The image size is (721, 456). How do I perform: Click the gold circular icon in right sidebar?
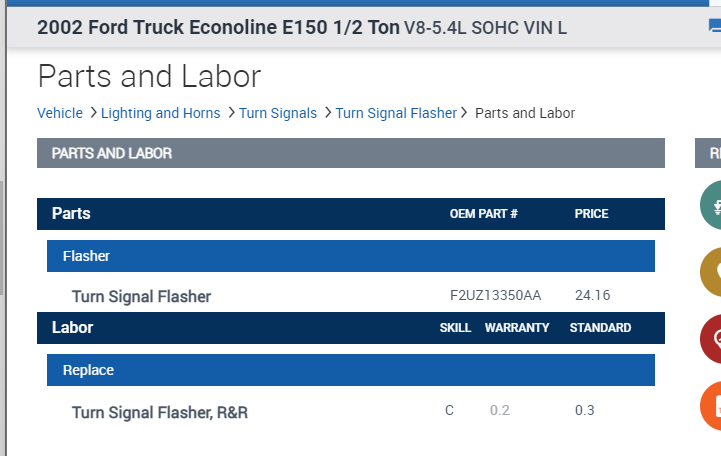[711, 272]
